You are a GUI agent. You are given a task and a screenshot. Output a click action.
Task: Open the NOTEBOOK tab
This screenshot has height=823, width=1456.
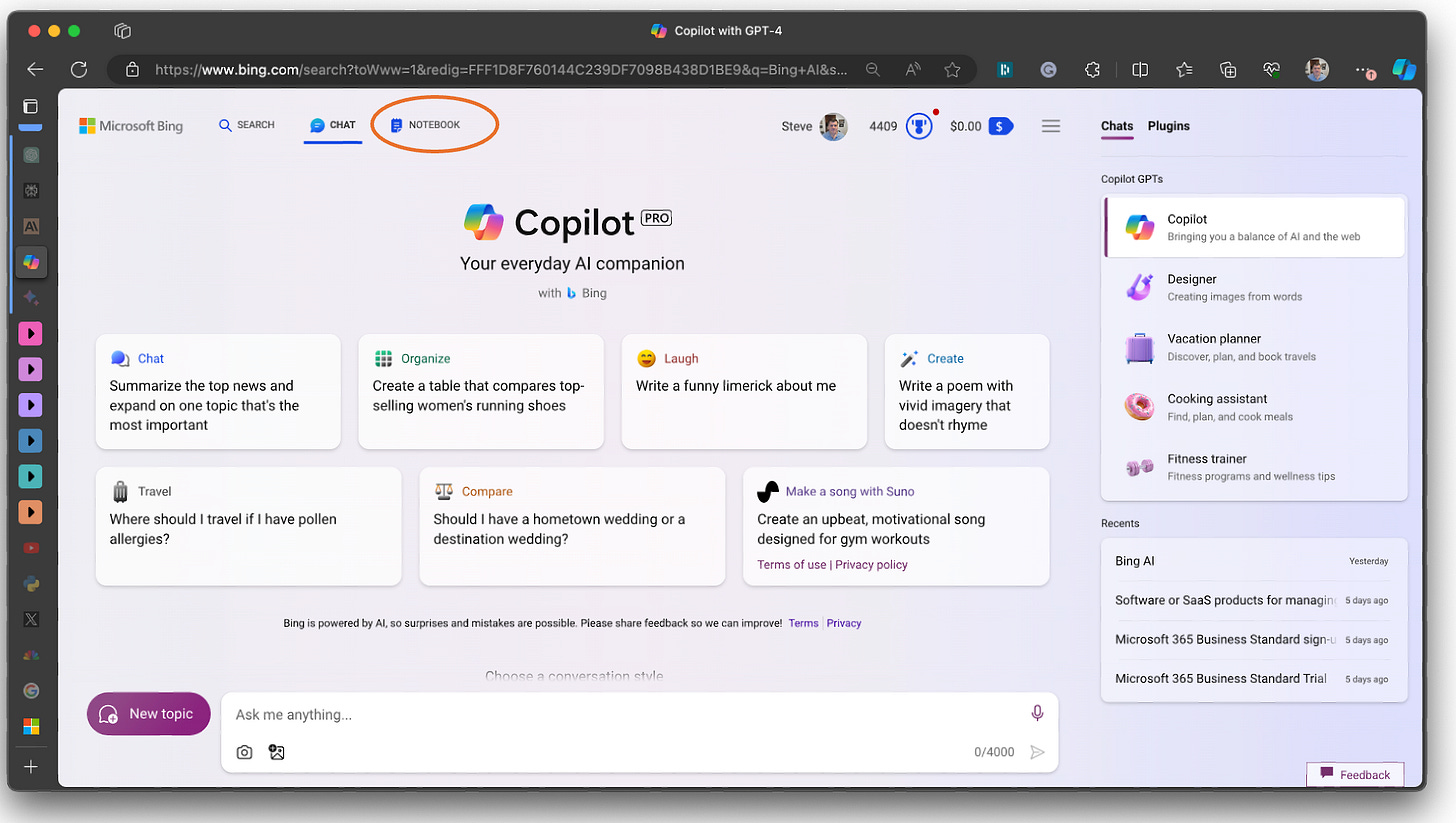pos(426,125)
